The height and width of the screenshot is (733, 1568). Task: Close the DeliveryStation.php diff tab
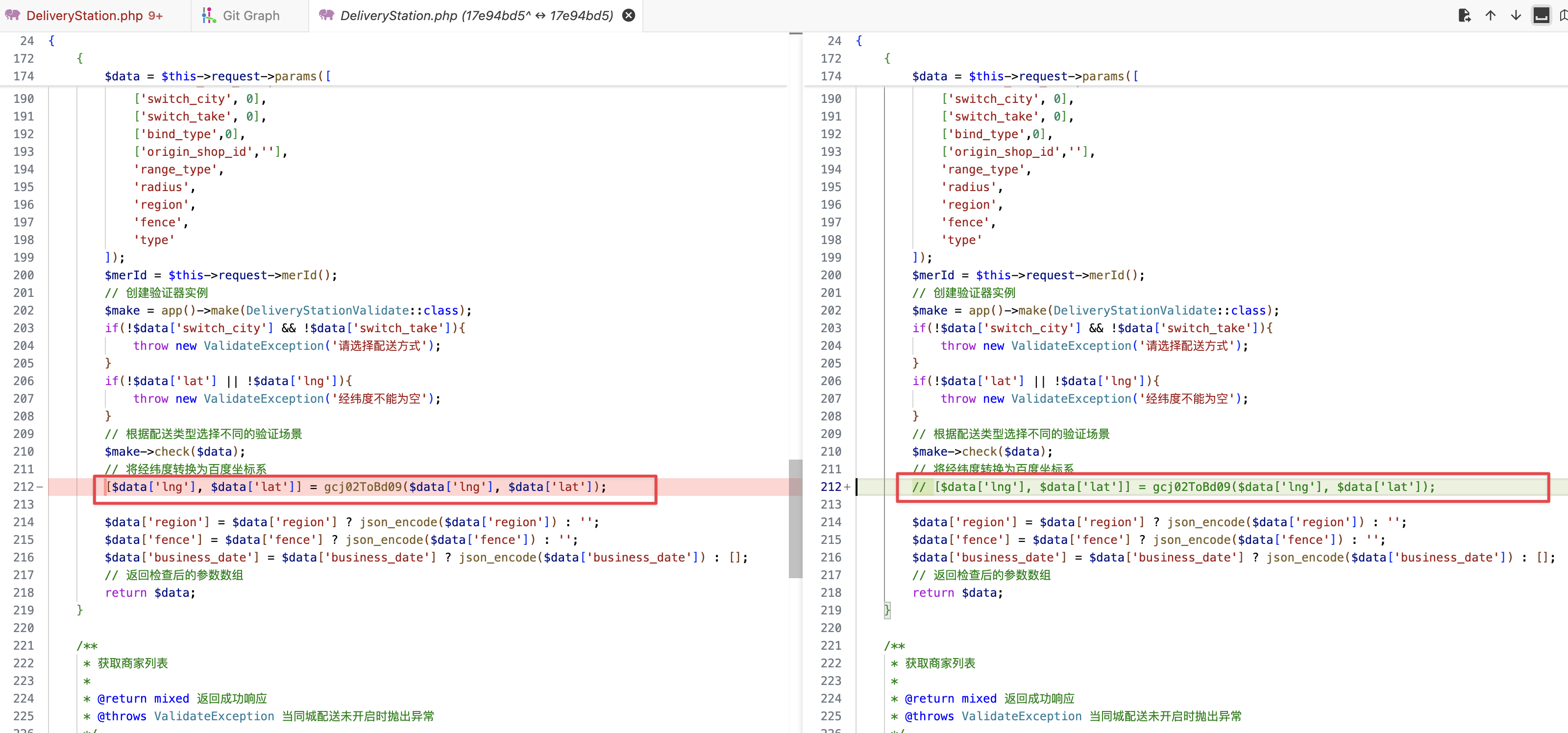tap(629, 16)
